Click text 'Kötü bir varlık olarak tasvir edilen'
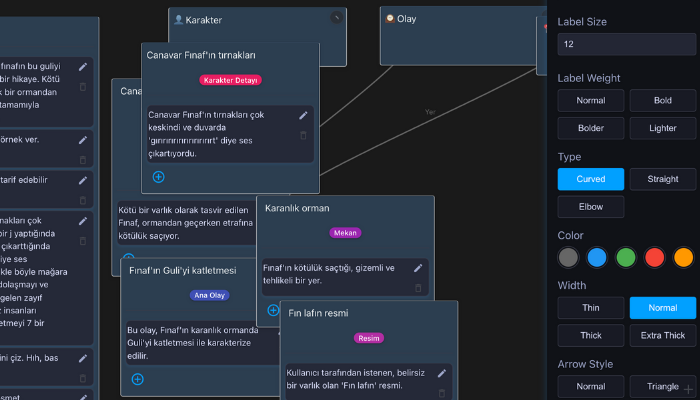This screenshot has width=700, height=400. 183,210
